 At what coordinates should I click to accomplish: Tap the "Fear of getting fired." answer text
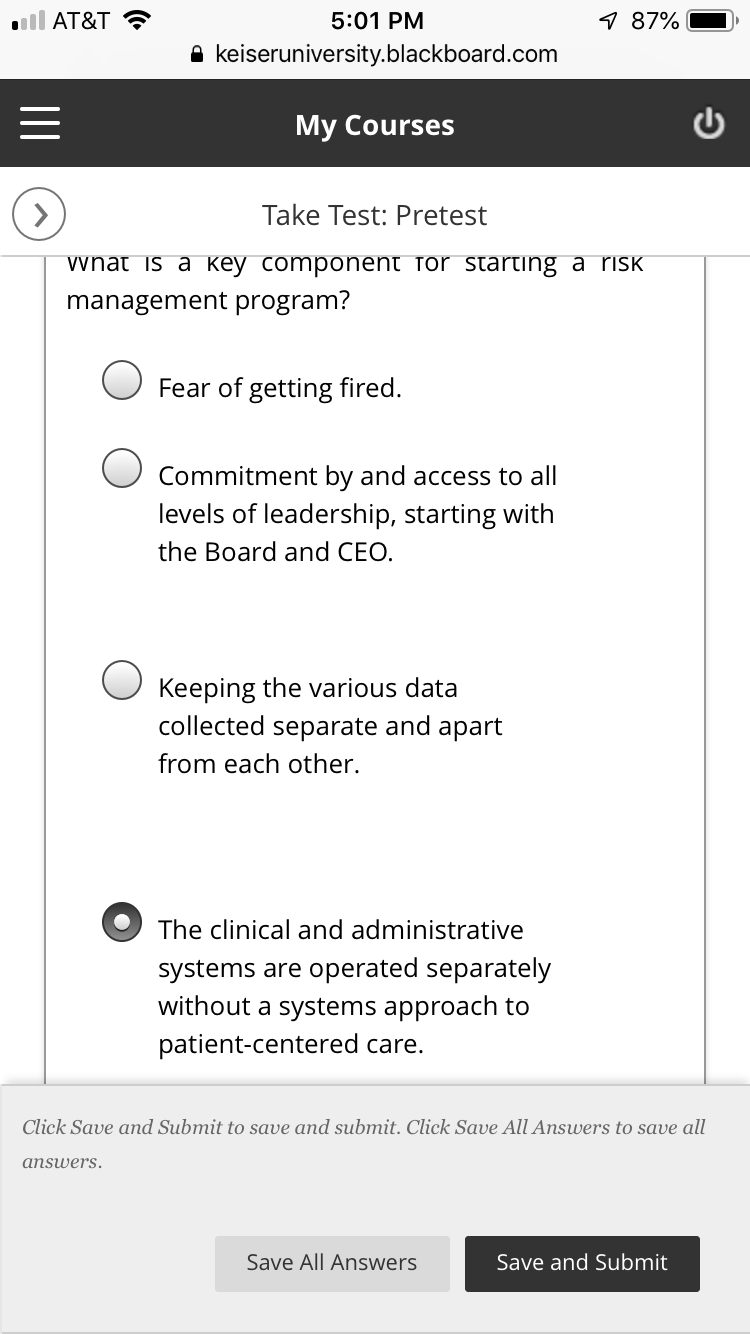click(x=280, y=388)
